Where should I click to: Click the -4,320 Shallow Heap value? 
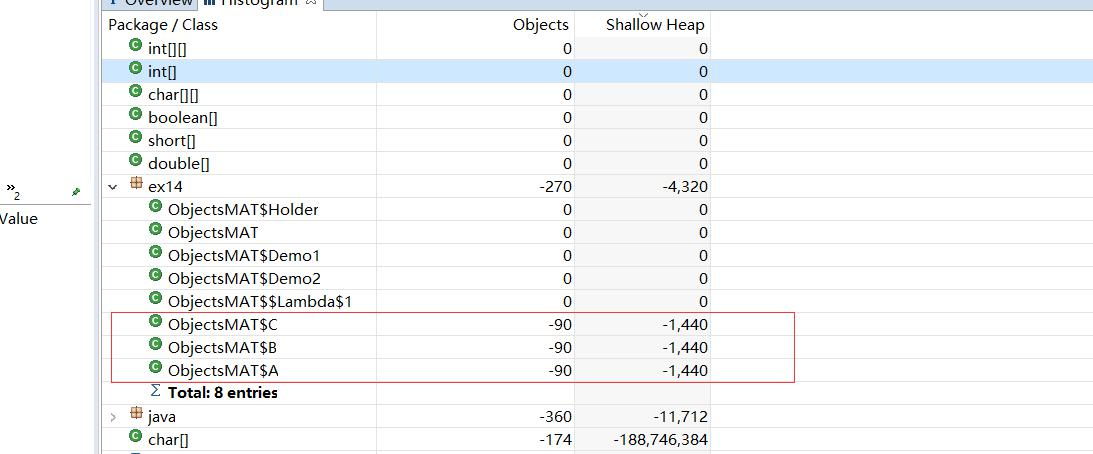tap(685, 187)
